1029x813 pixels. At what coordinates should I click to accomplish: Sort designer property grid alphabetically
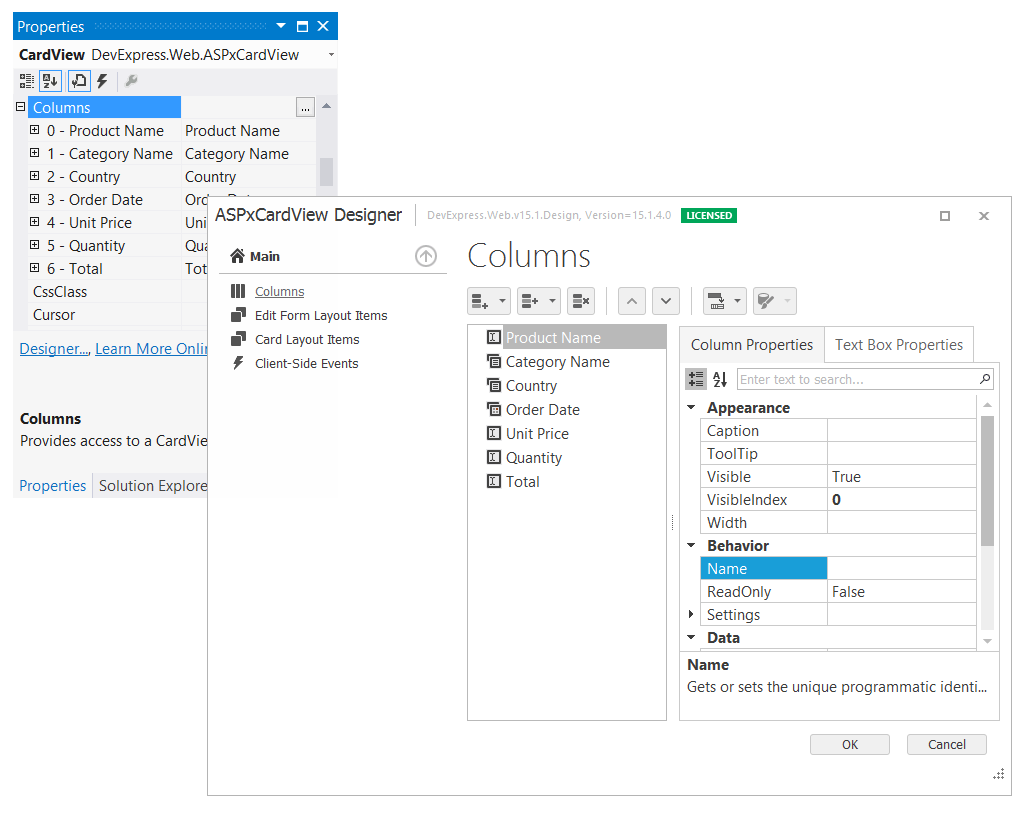pyautogui.click(x=720, y=379)
